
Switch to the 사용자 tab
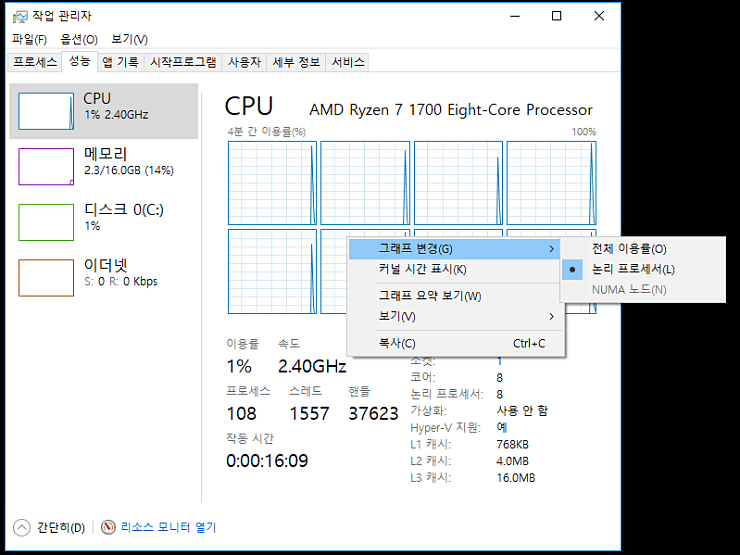pos(244,62)
